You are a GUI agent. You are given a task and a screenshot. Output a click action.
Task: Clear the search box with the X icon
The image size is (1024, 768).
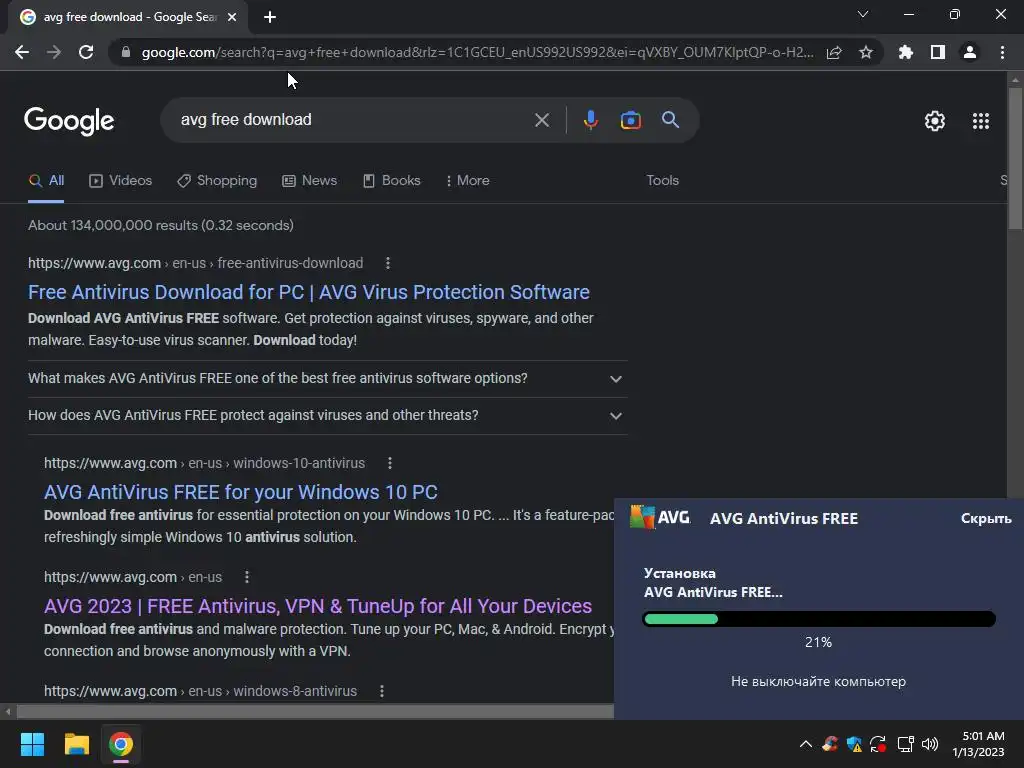(x=542, y=120)
